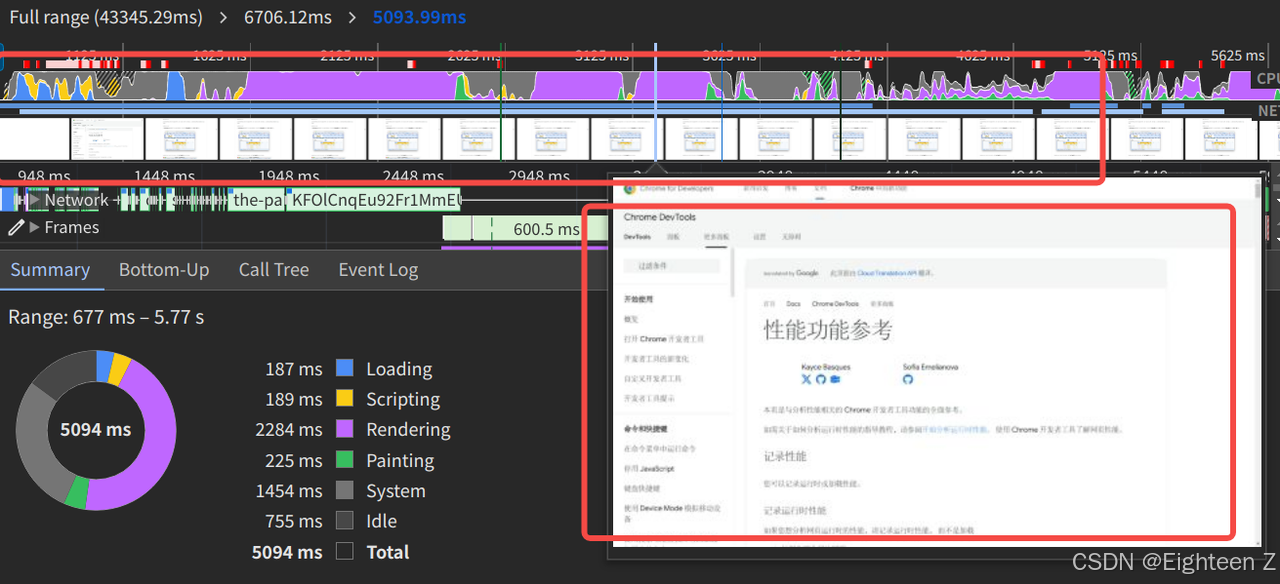
Task: Click the pencil edit-tracks icon beside Frames
Action: click(16, 227)
